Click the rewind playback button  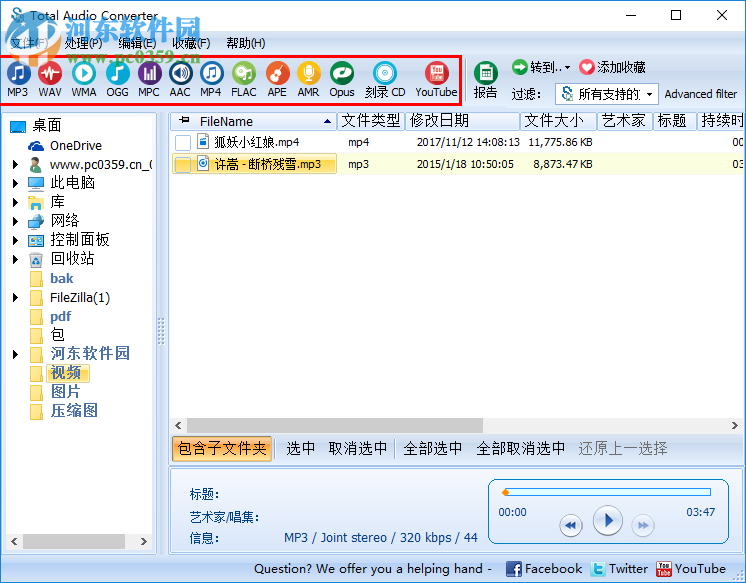click(571, 525)
